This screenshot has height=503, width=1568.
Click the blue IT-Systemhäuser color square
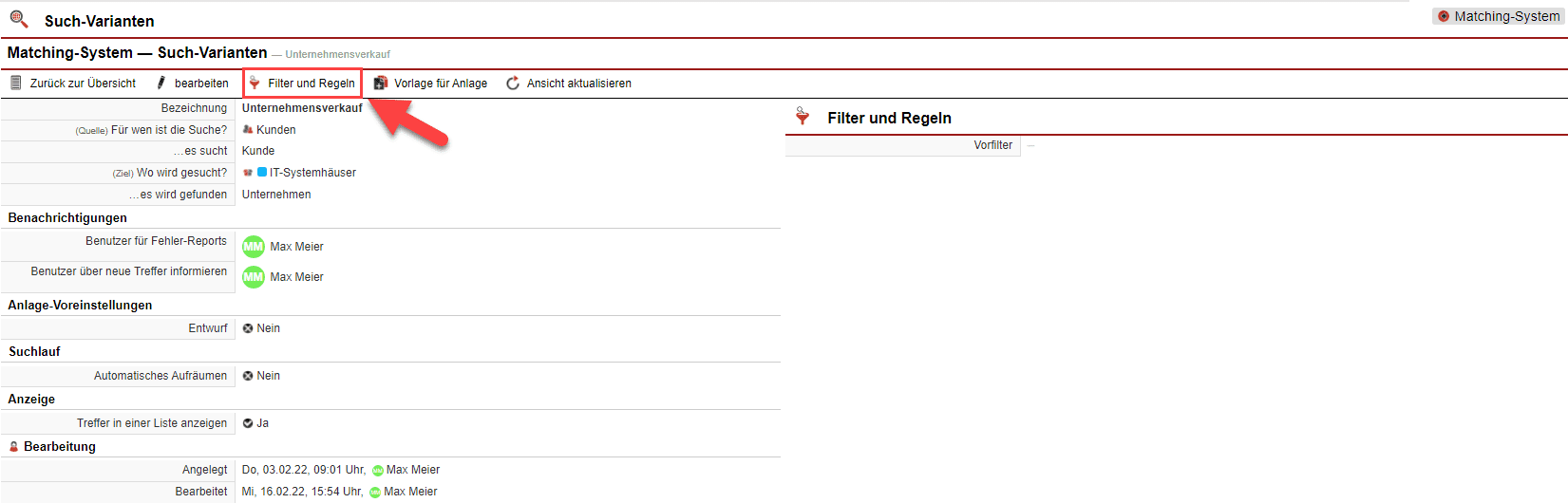262,173
